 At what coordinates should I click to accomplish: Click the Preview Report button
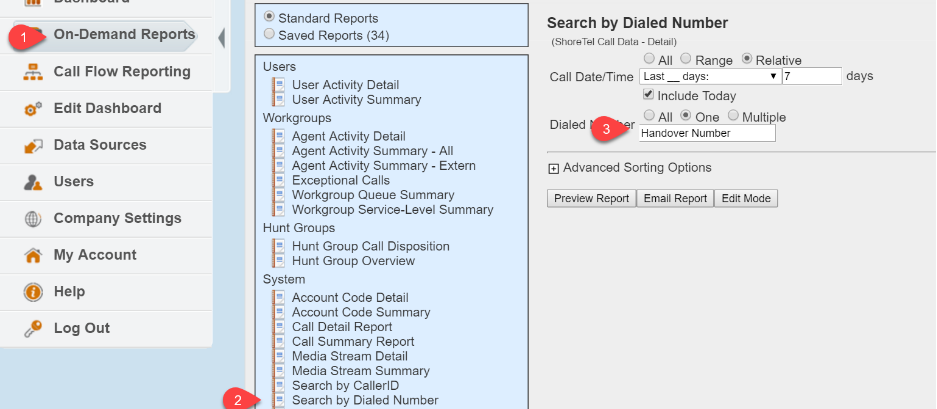coord(591,198)
